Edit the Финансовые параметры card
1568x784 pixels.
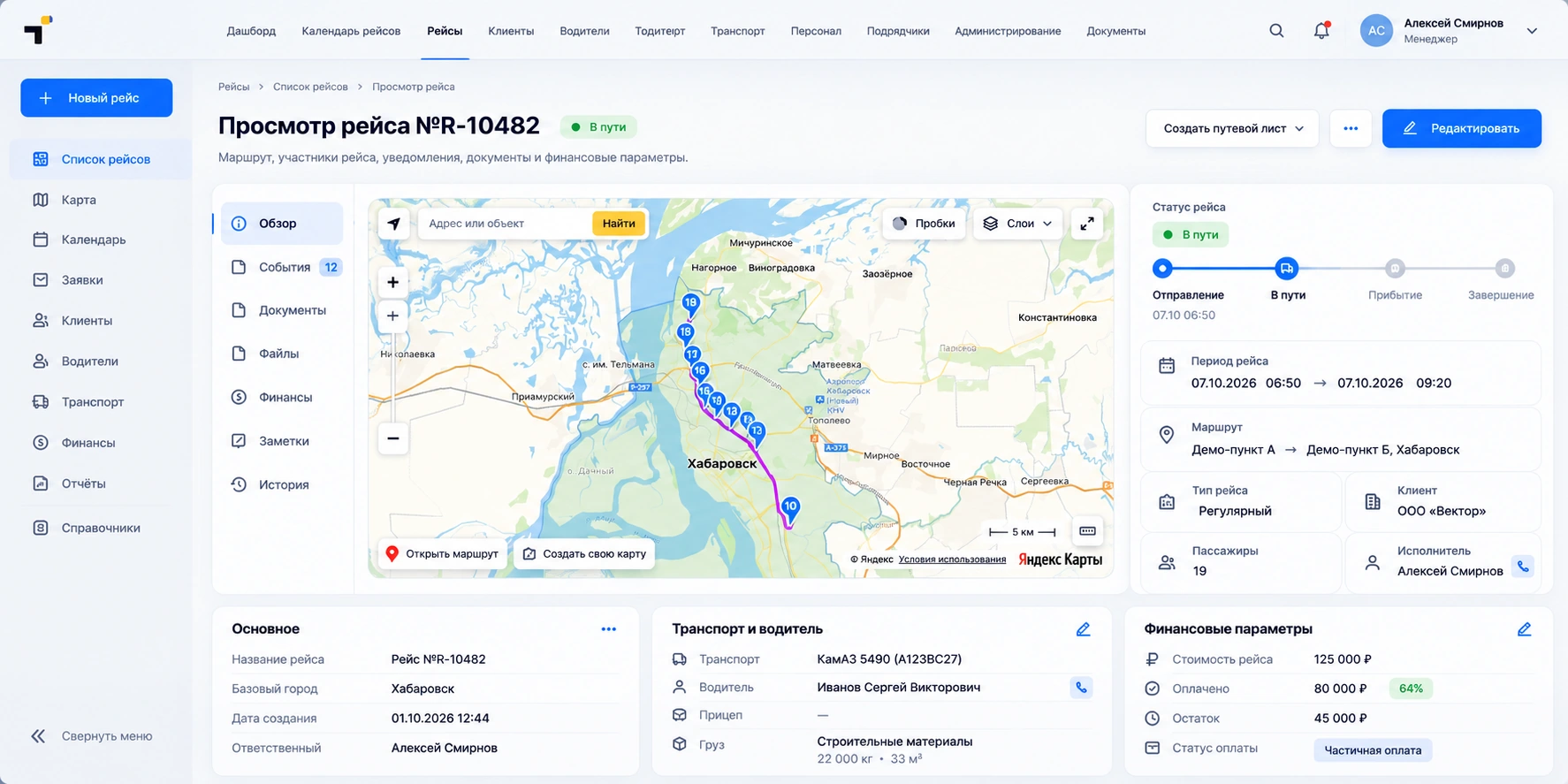click(x=1524, y=629)
